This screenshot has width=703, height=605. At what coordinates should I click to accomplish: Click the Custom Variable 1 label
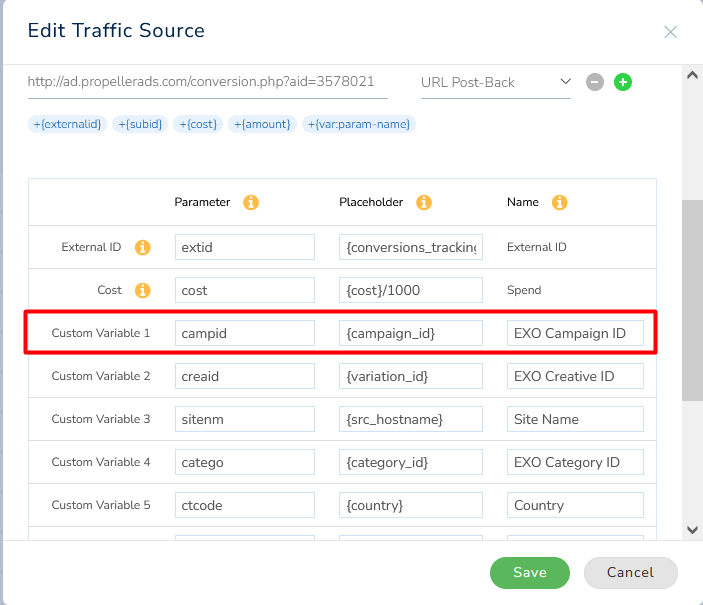pyautogui.click(x=101, y=333)
